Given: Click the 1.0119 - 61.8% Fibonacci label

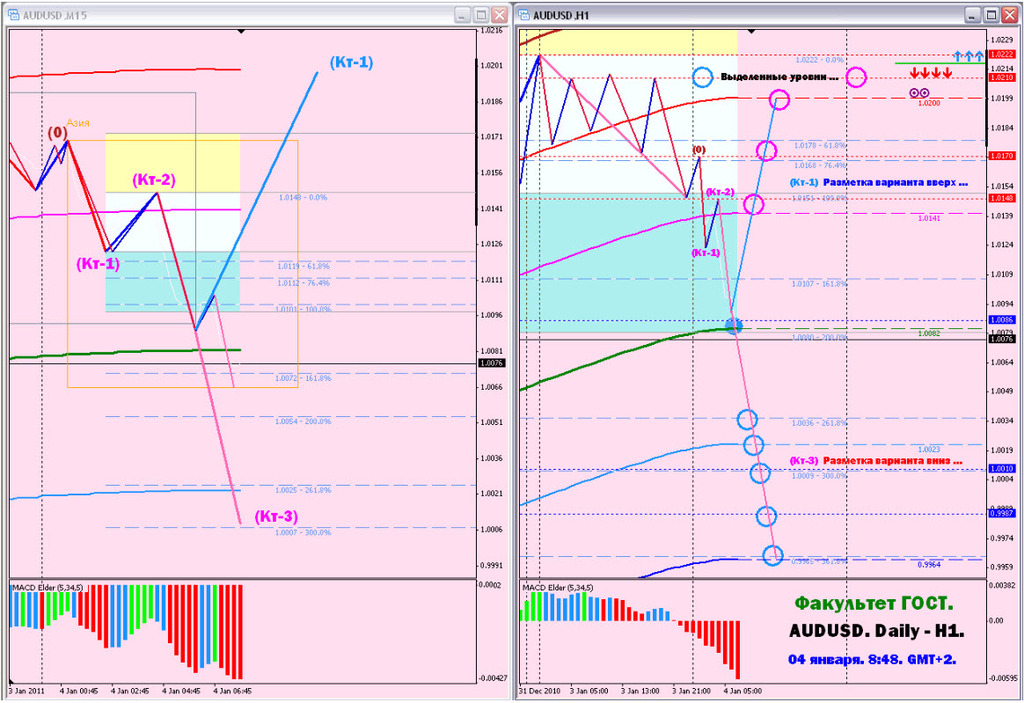Looking at the screenshot, I should coord(304,267).
